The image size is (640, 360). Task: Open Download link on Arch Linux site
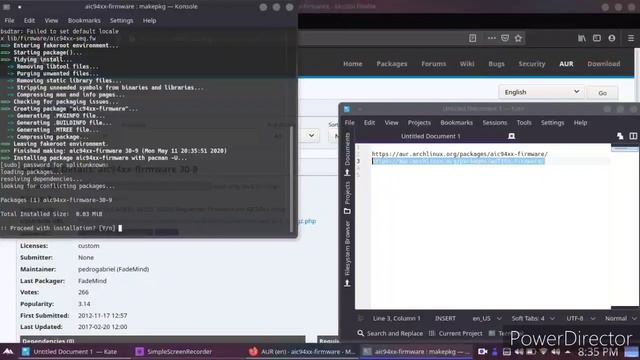[604, 64]
